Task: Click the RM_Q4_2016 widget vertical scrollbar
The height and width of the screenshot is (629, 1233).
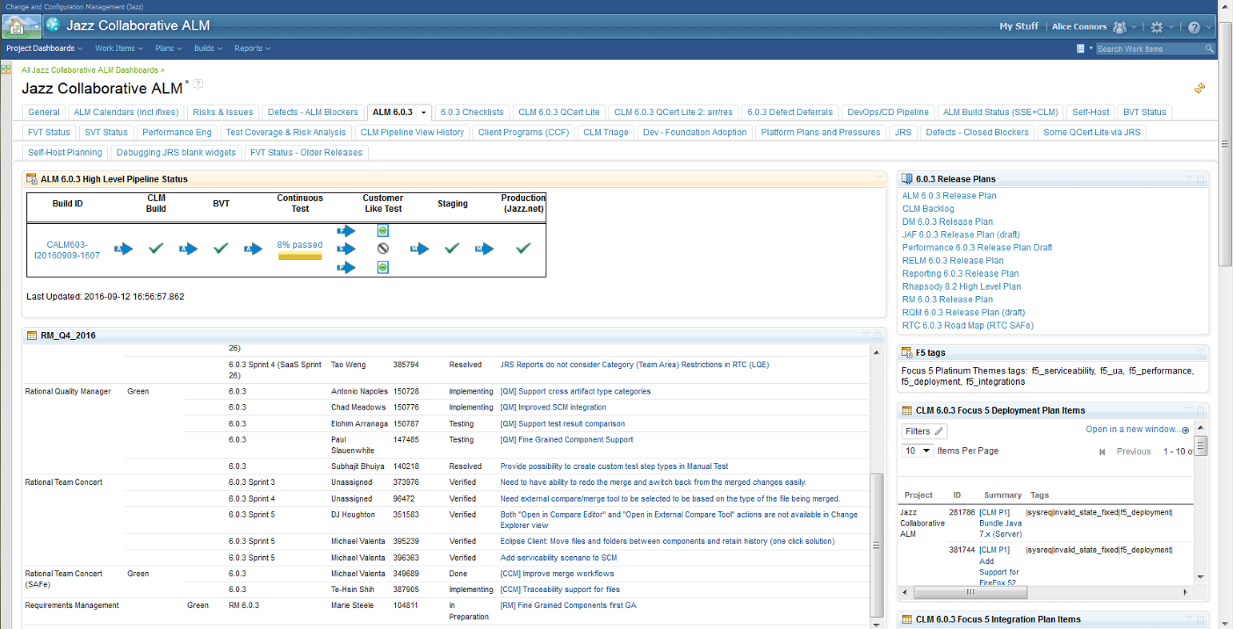Action: coord(878,546)
